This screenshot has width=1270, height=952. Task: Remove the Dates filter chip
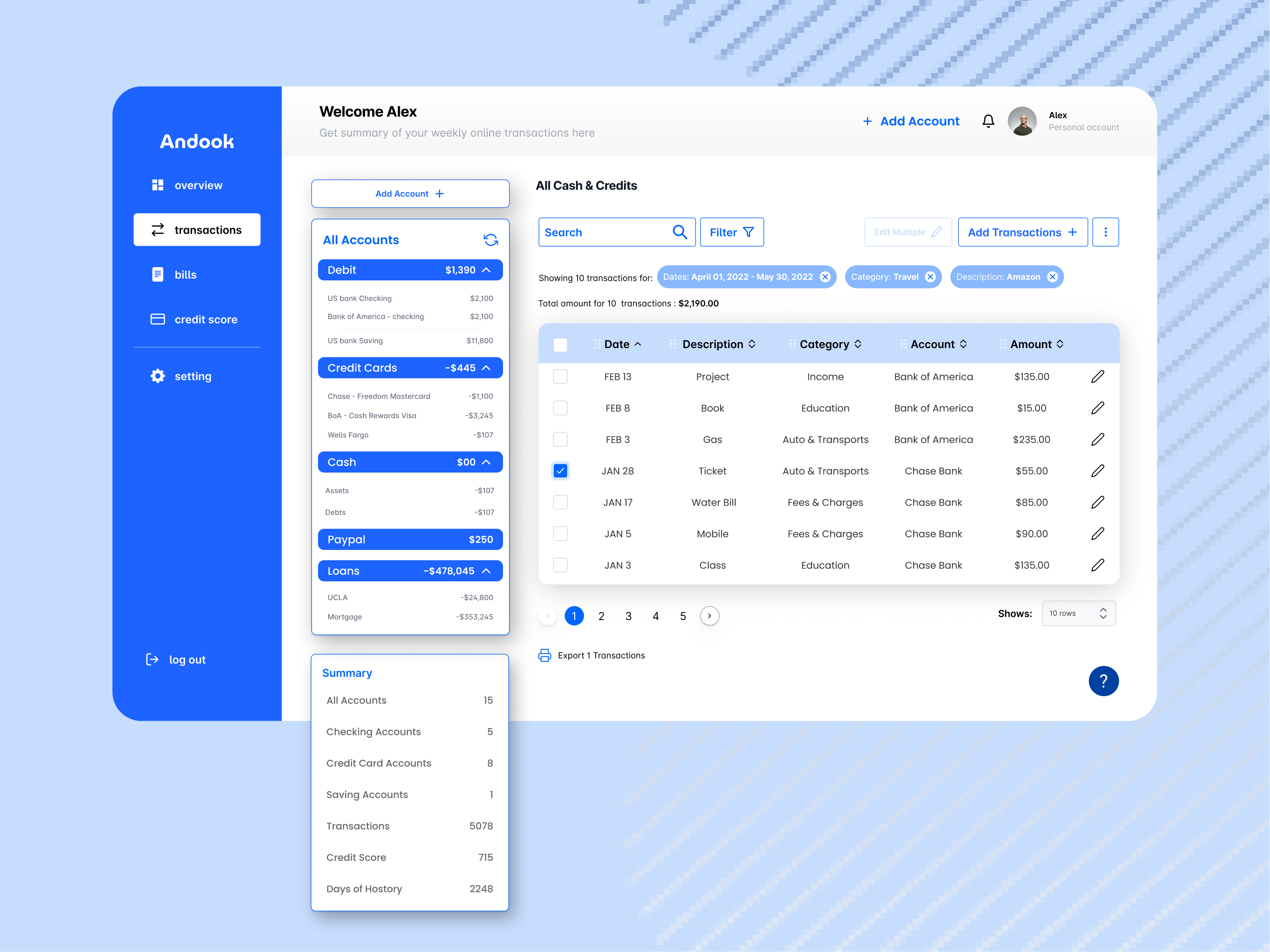click(825, 277)
